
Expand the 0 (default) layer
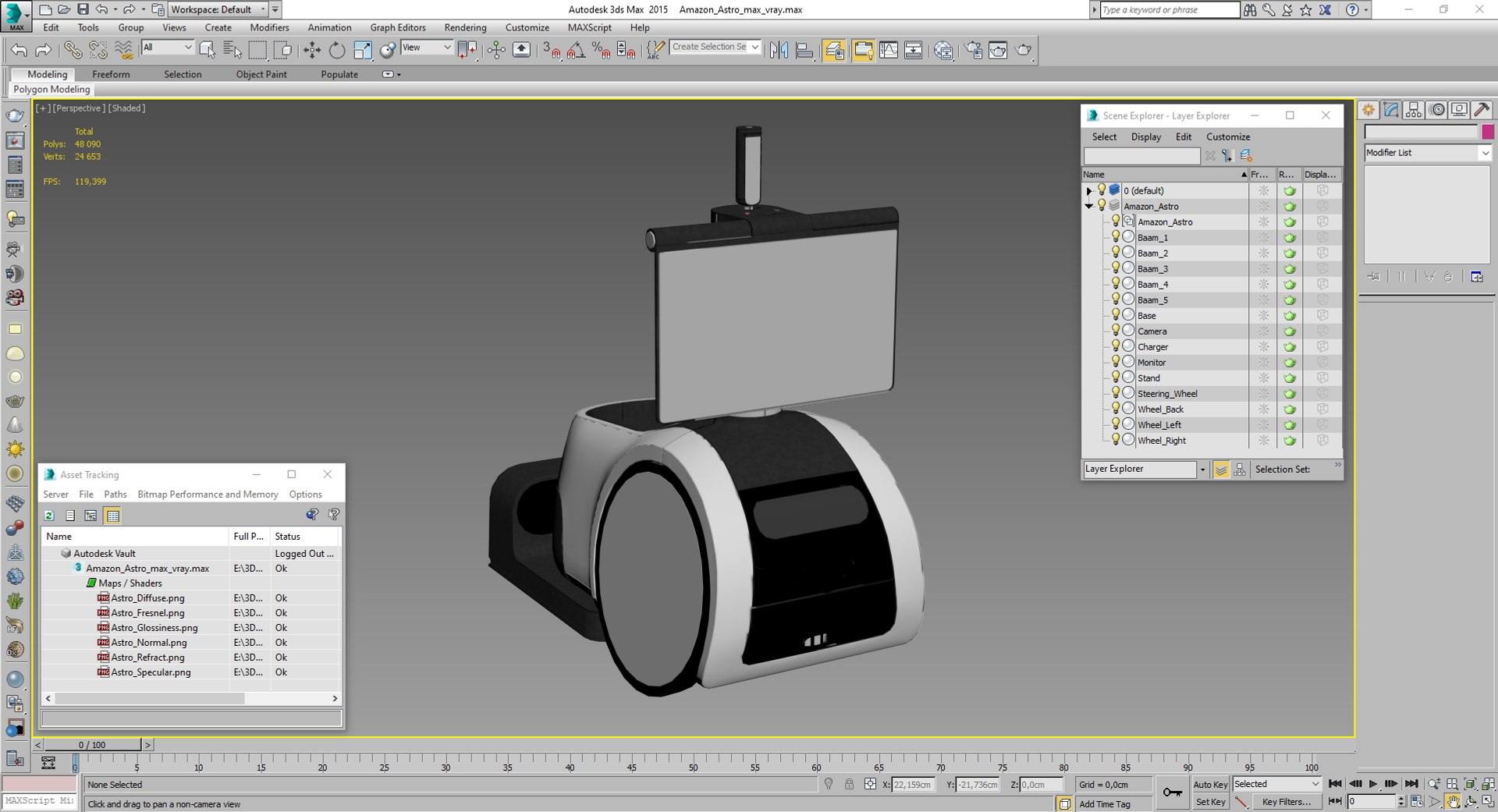1089,190
